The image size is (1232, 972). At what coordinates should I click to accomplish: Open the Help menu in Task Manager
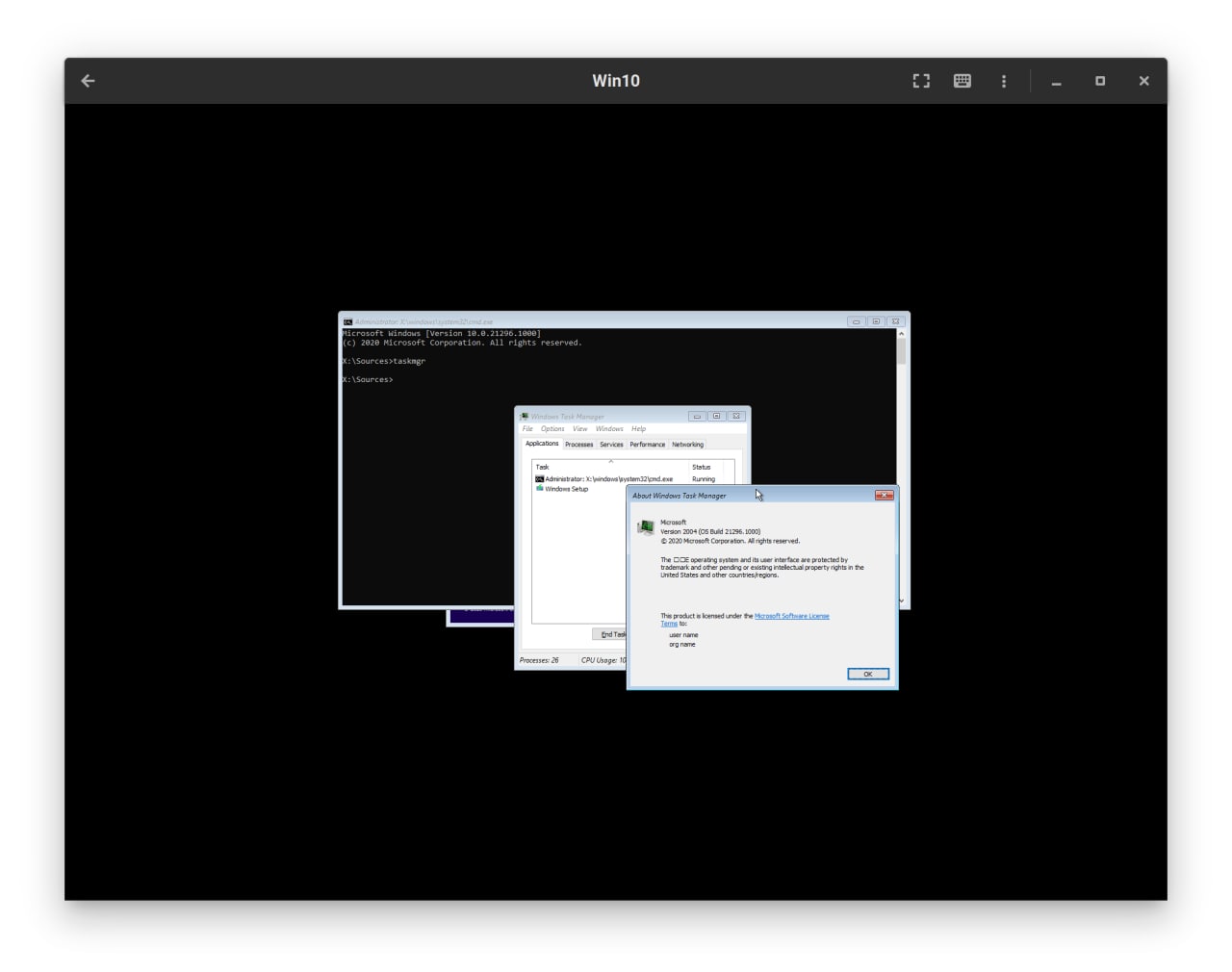[x=639, y=429]
